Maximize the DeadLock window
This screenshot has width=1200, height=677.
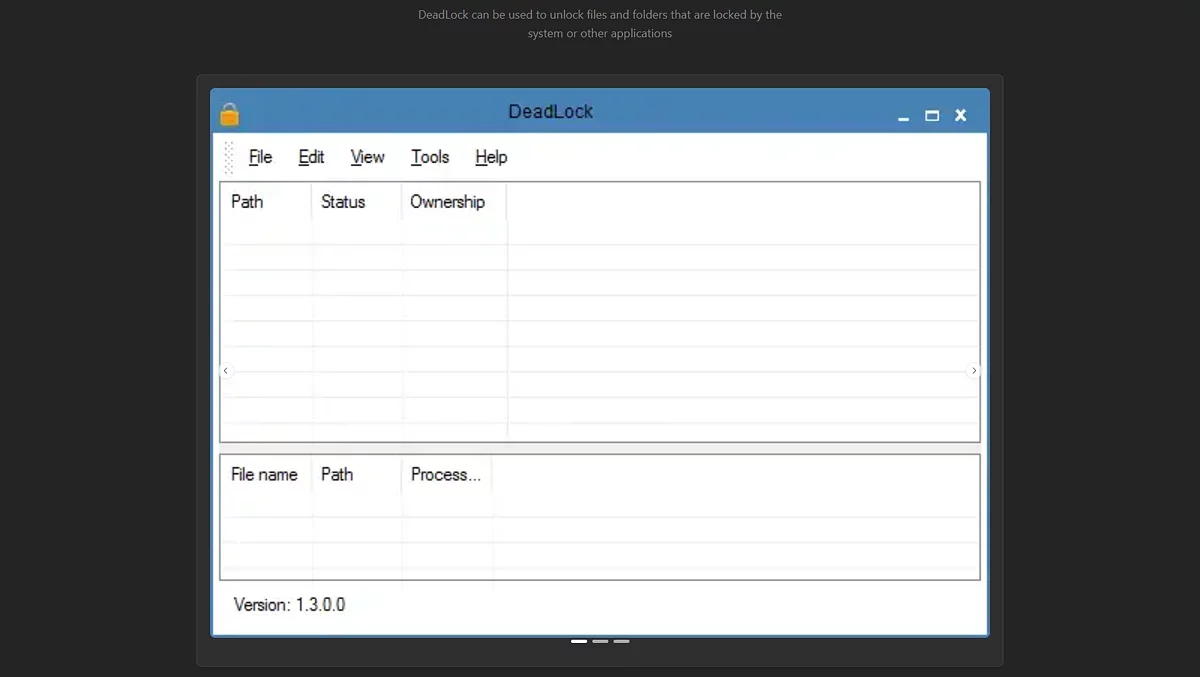[932, 116]
